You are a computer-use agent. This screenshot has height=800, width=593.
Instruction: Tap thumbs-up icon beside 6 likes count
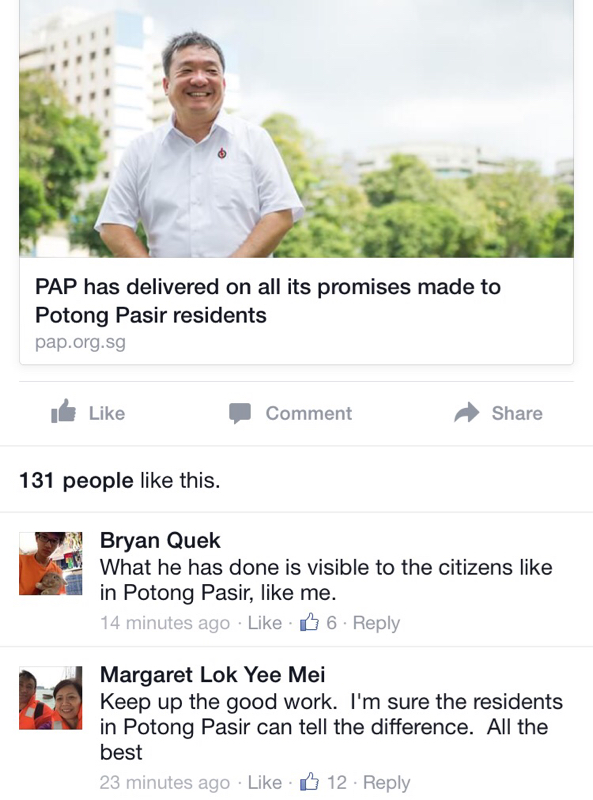[309, 622]
